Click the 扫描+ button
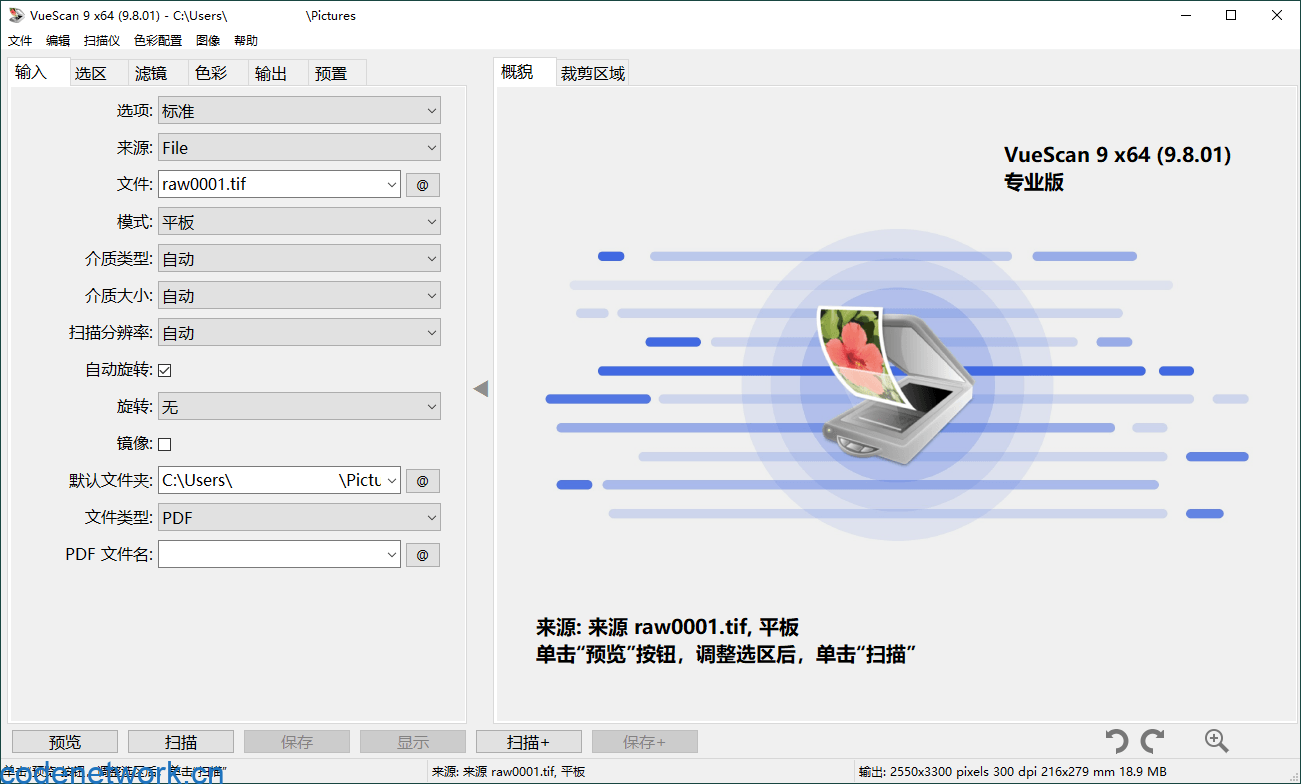 tap(529, 742)
